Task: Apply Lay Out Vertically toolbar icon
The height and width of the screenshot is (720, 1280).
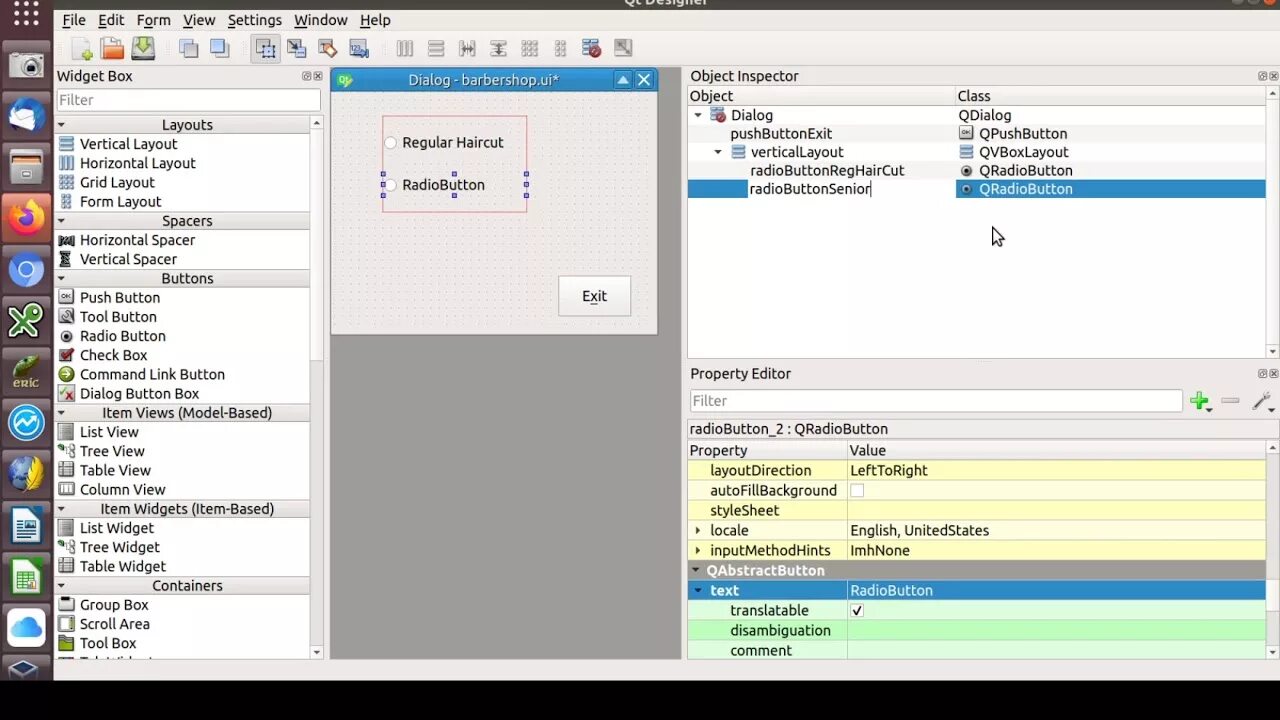Action: pyautogui.click(x=436, y=48)
